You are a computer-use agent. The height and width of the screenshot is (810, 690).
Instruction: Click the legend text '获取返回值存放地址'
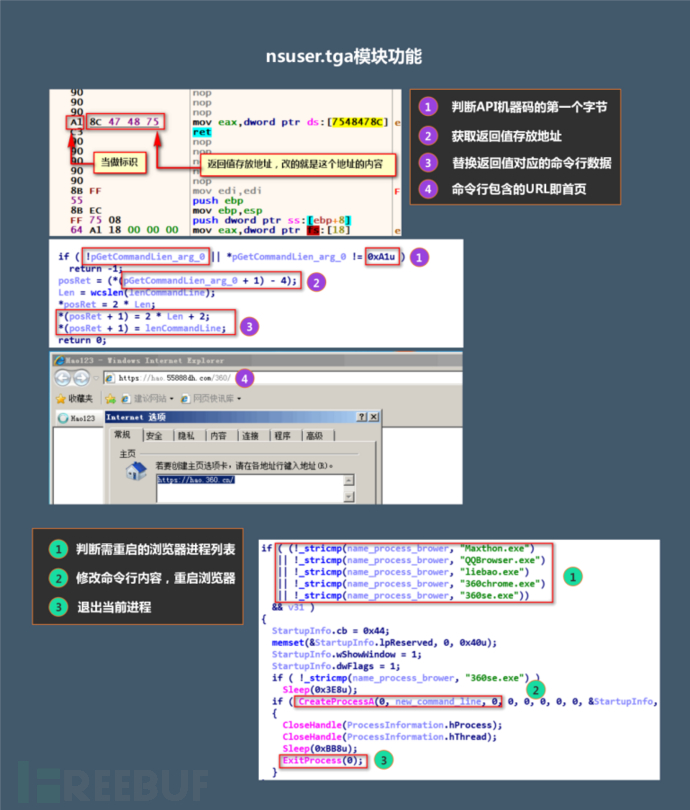pos(506,136)
